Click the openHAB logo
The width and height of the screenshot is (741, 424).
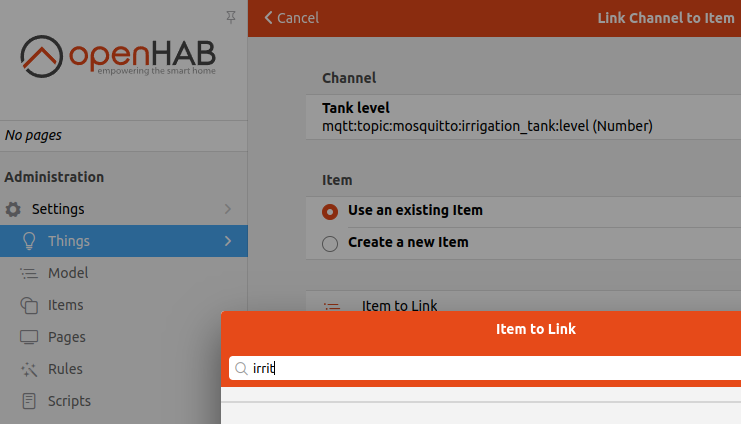pos(118,59)
